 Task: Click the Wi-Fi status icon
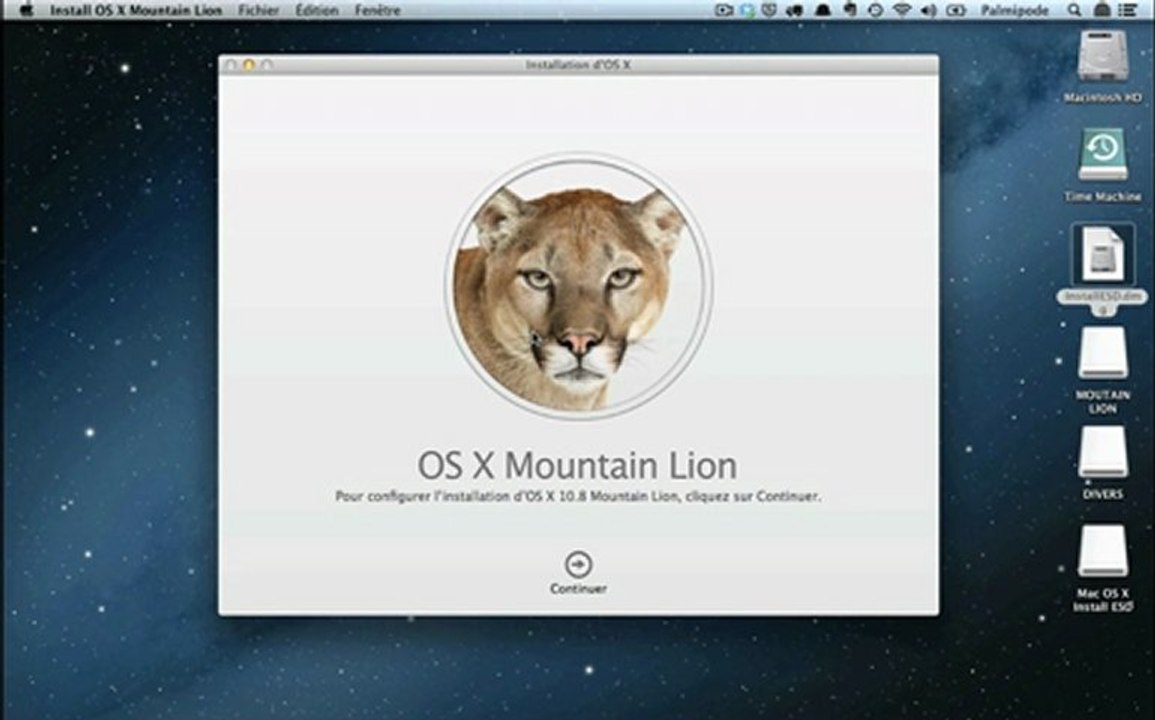tap(902, 10)
